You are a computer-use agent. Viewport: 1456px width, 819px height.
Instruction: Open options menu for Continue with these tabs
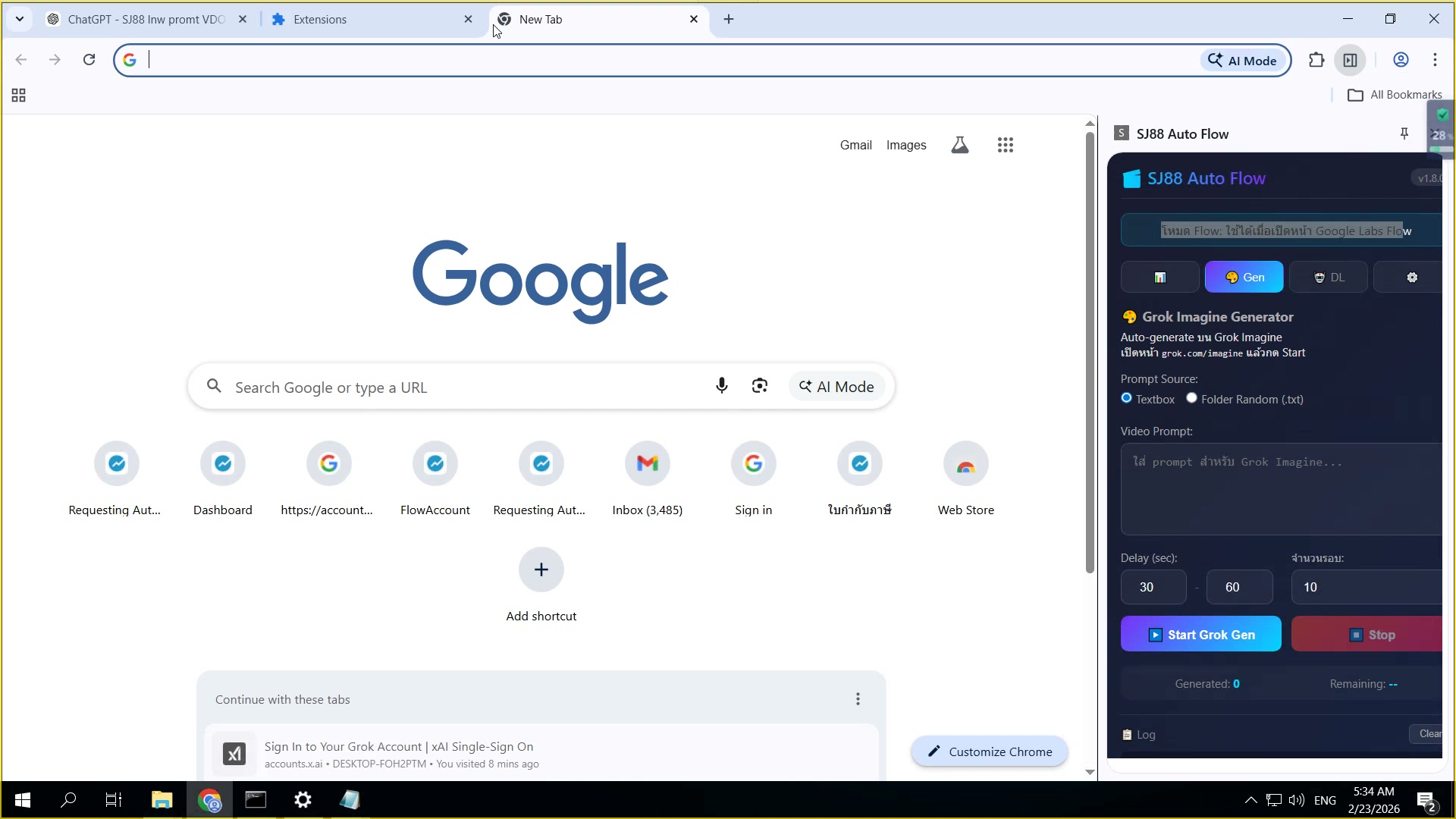858,698
